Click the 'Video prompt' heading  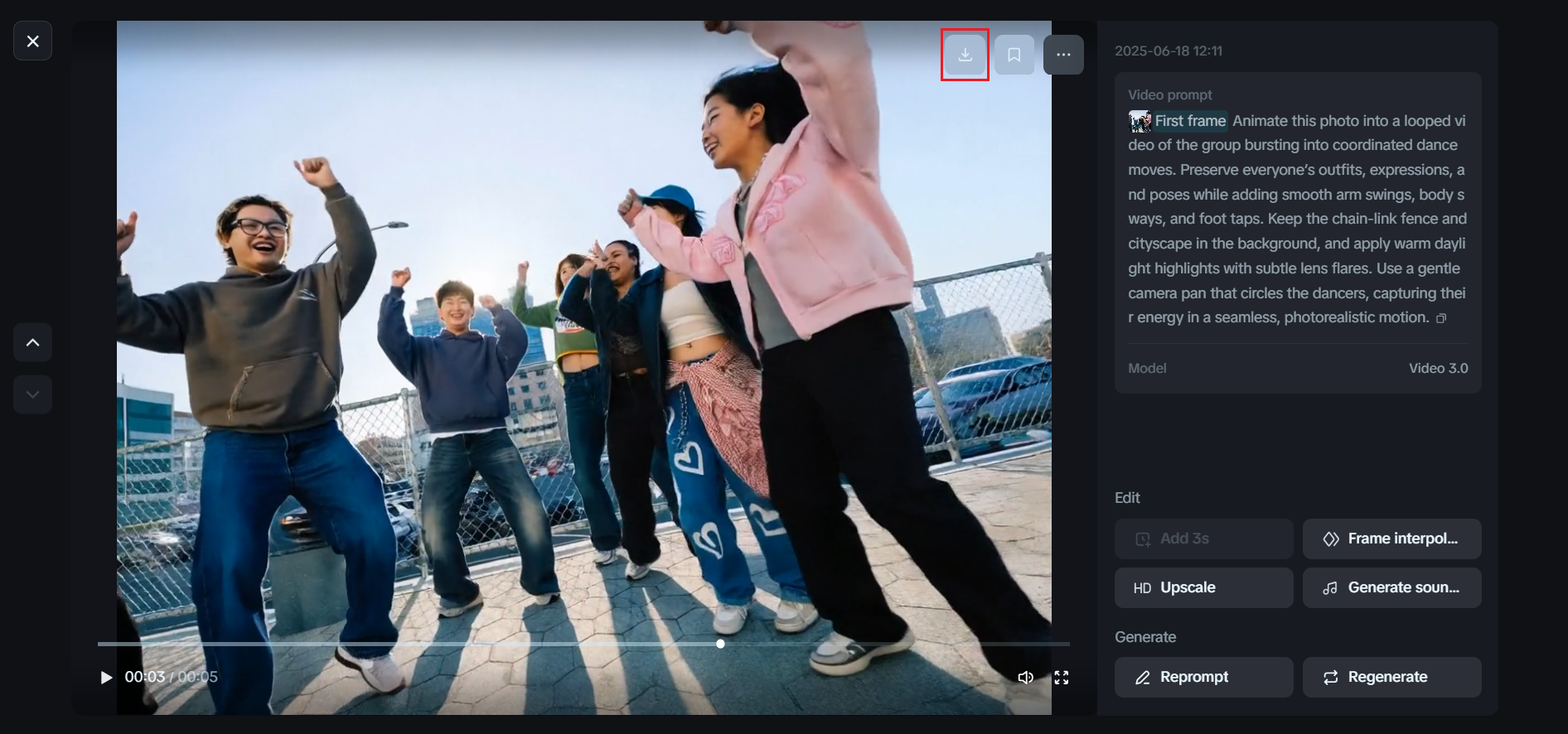click(1169, 95)
